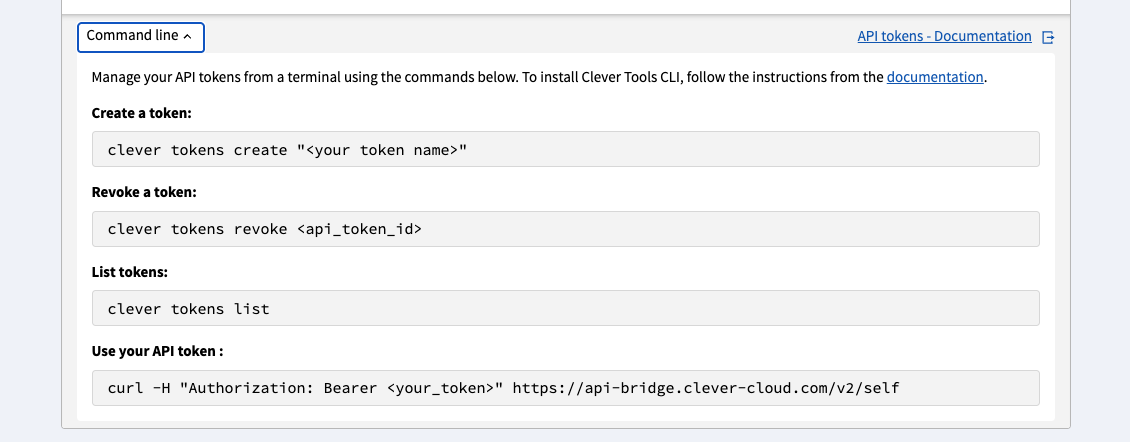Click the curl Authorization Bearer command block
Image resolution: width=1130 pixels, height=442 pixels.
pos(565,388)
